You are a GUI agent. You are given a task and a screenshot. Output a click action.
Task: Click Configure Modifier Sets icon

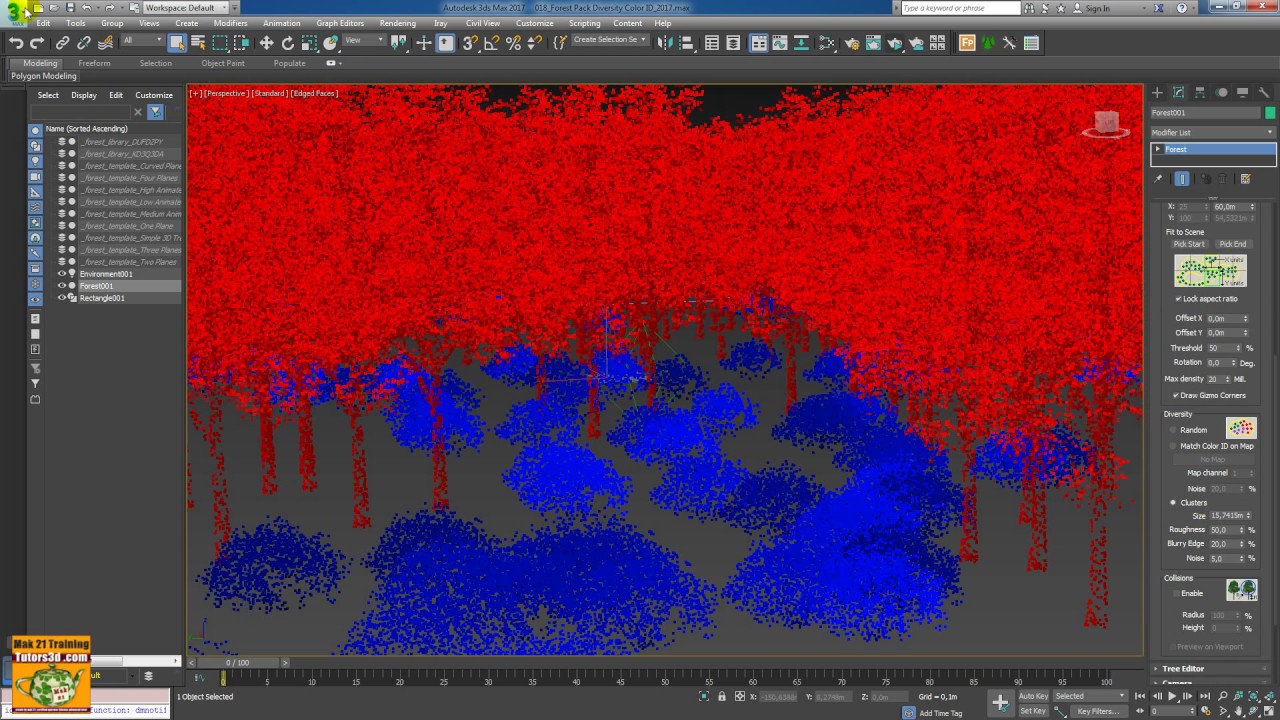click(x=1245, y=179)
